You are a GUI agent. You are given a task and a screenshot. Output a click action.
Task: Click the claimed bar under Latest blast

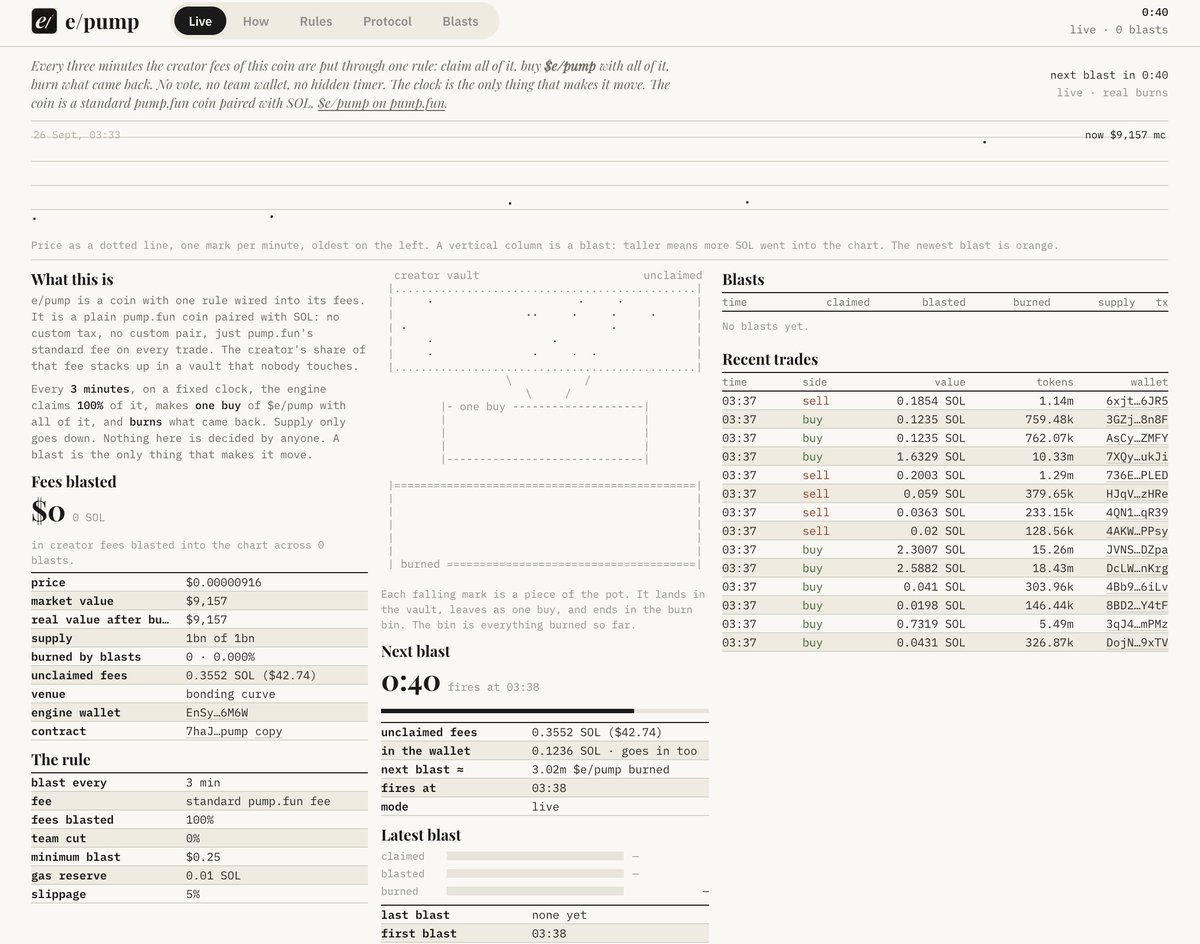point(535,856)
